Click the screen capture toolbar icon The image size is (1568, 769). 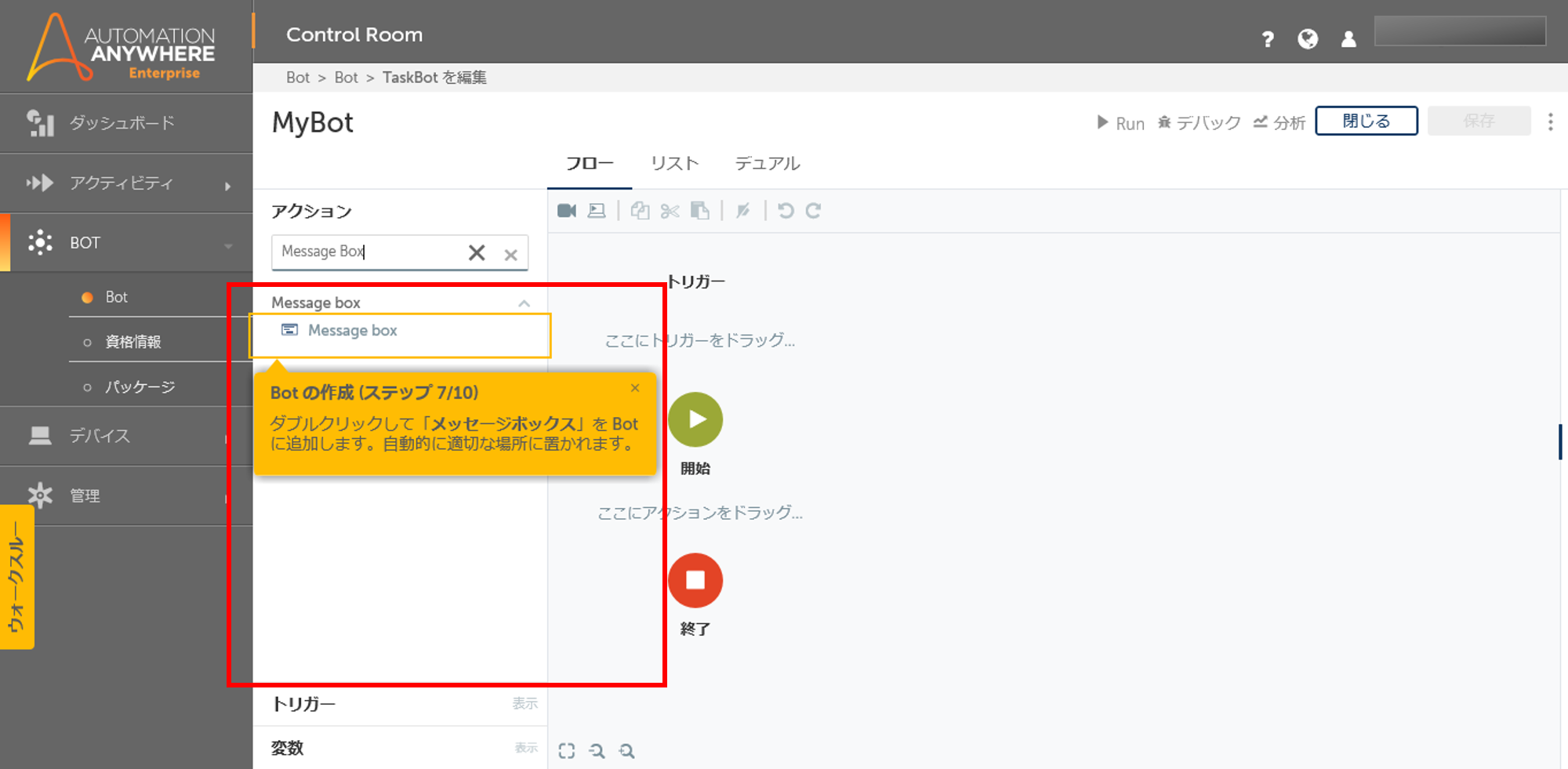tap(597, 211)
